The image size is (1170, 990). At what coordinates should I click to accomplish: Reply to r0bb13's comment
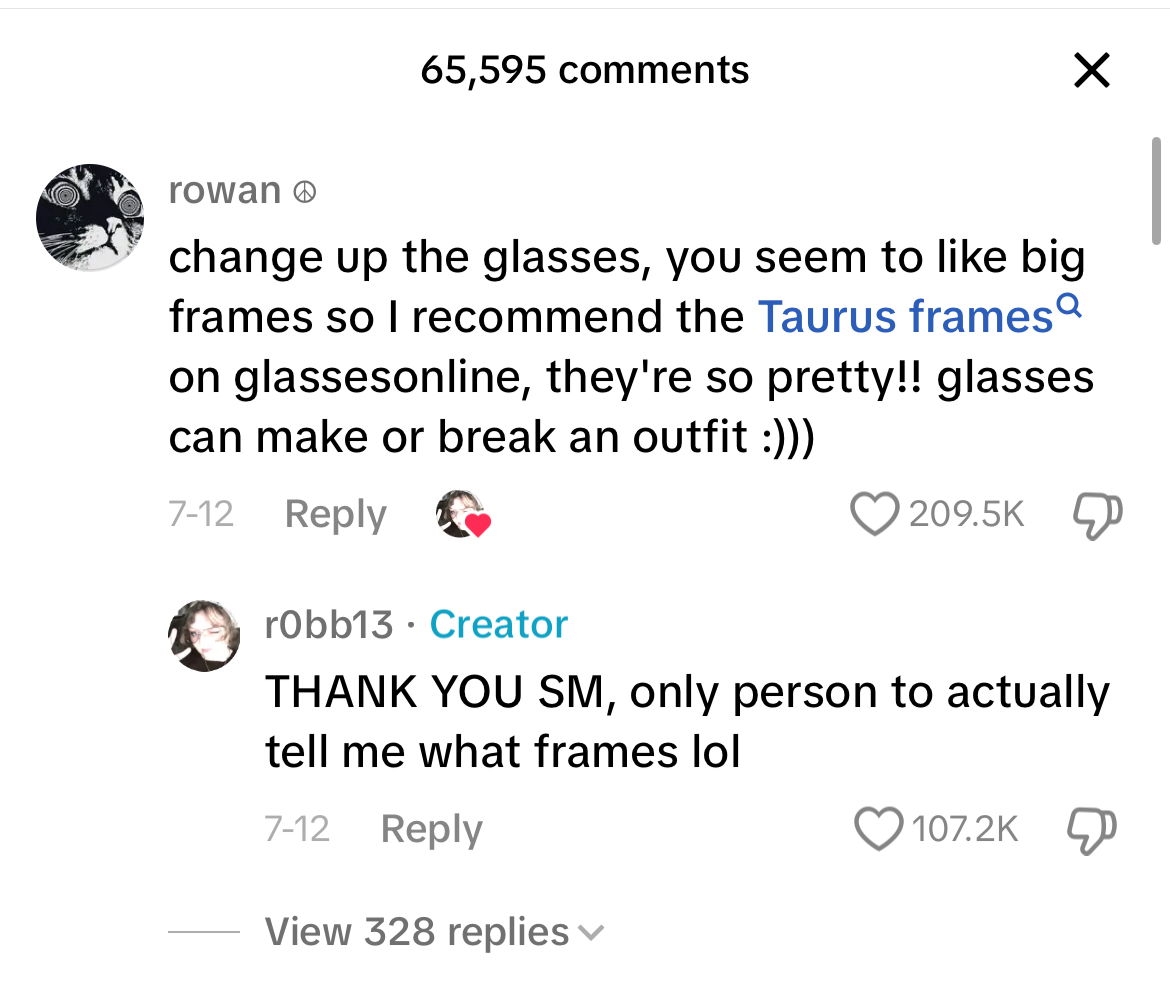click(431, 829)
